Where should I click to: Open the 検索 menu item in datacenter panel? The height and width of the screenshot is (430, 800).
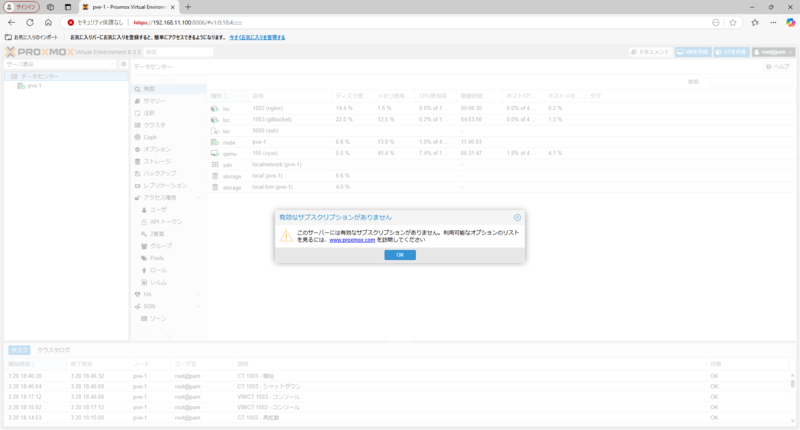168,89
